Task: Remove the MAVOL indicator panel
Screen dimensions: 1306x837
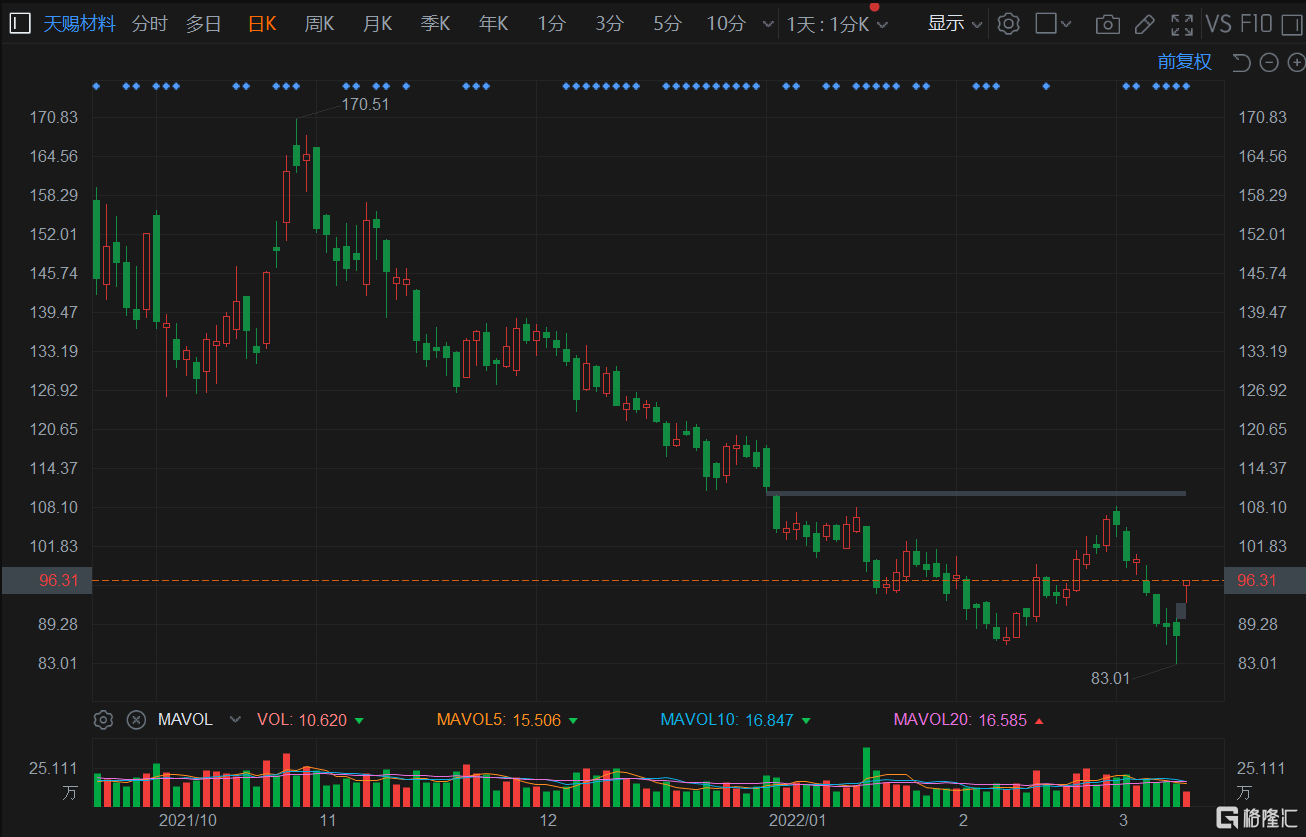Action: tap(136, 720)
